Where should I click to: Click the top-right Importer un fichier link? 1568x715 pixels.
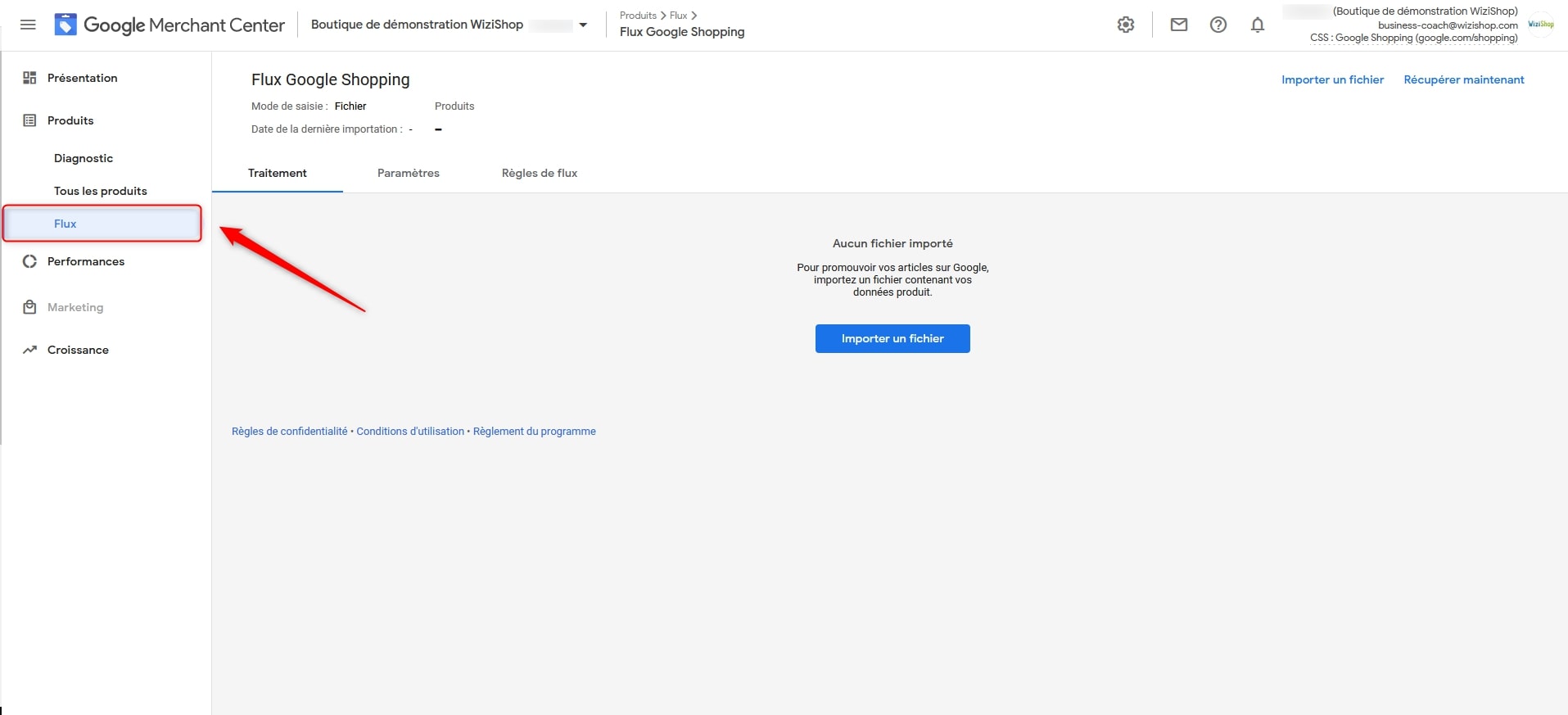[1332, 79]
